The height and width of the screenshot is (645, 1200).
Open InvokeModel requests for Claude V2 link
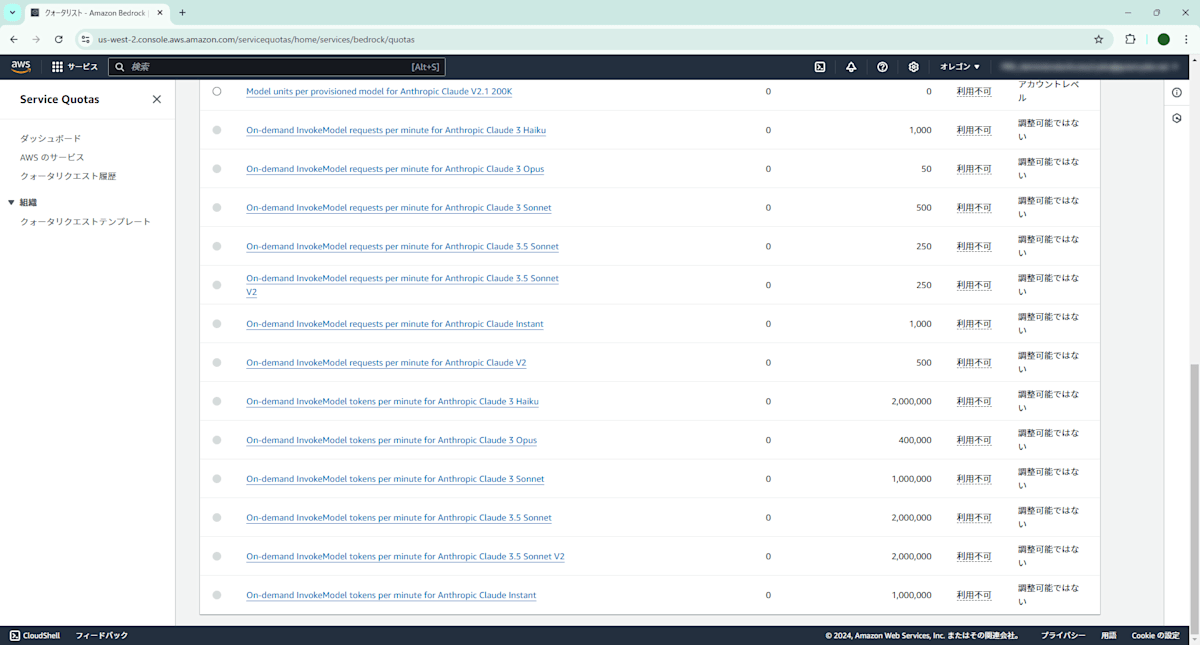click(386, 362)
